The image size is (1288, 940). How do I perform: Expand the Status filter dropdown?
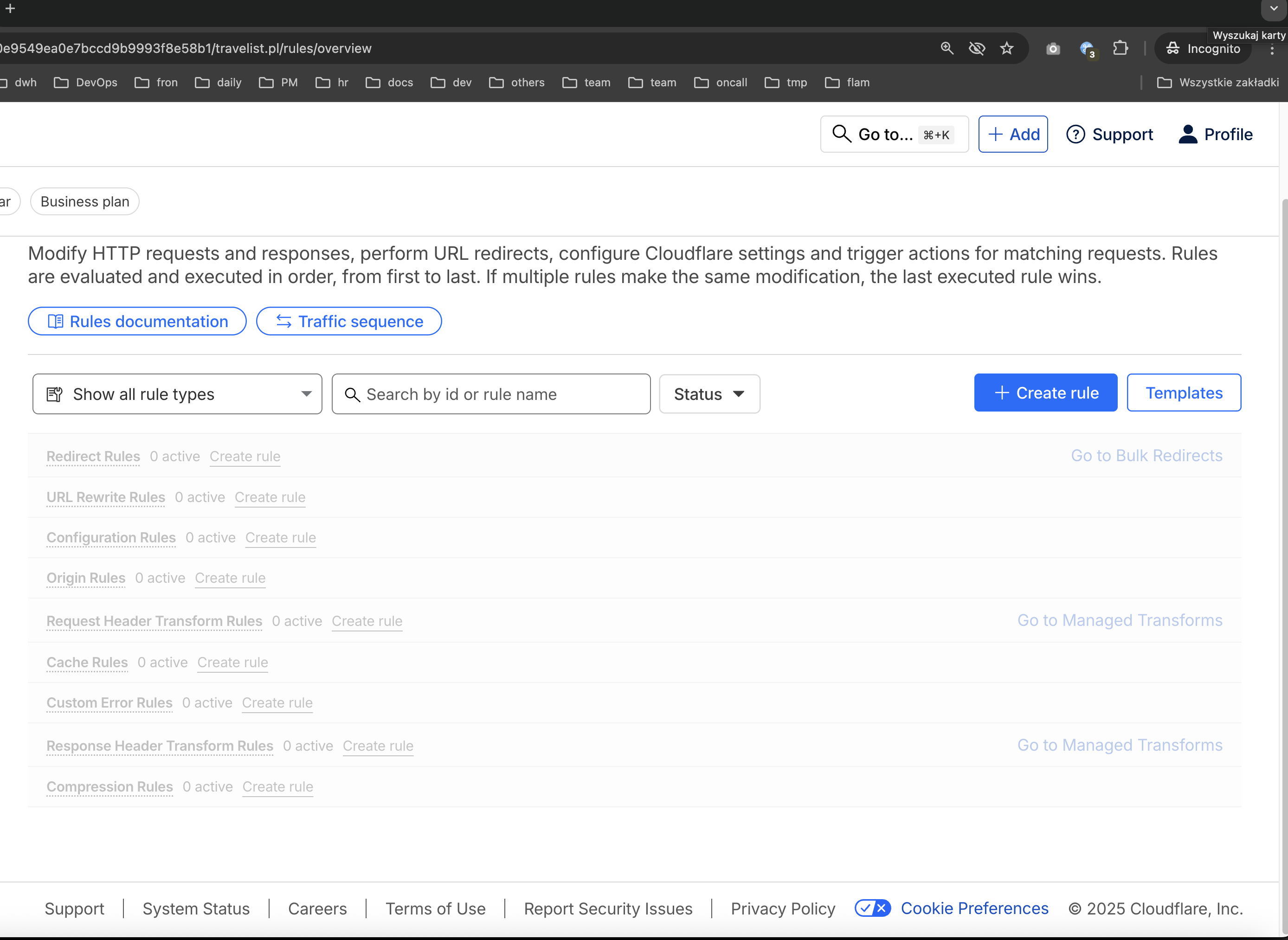click(709, 394)
